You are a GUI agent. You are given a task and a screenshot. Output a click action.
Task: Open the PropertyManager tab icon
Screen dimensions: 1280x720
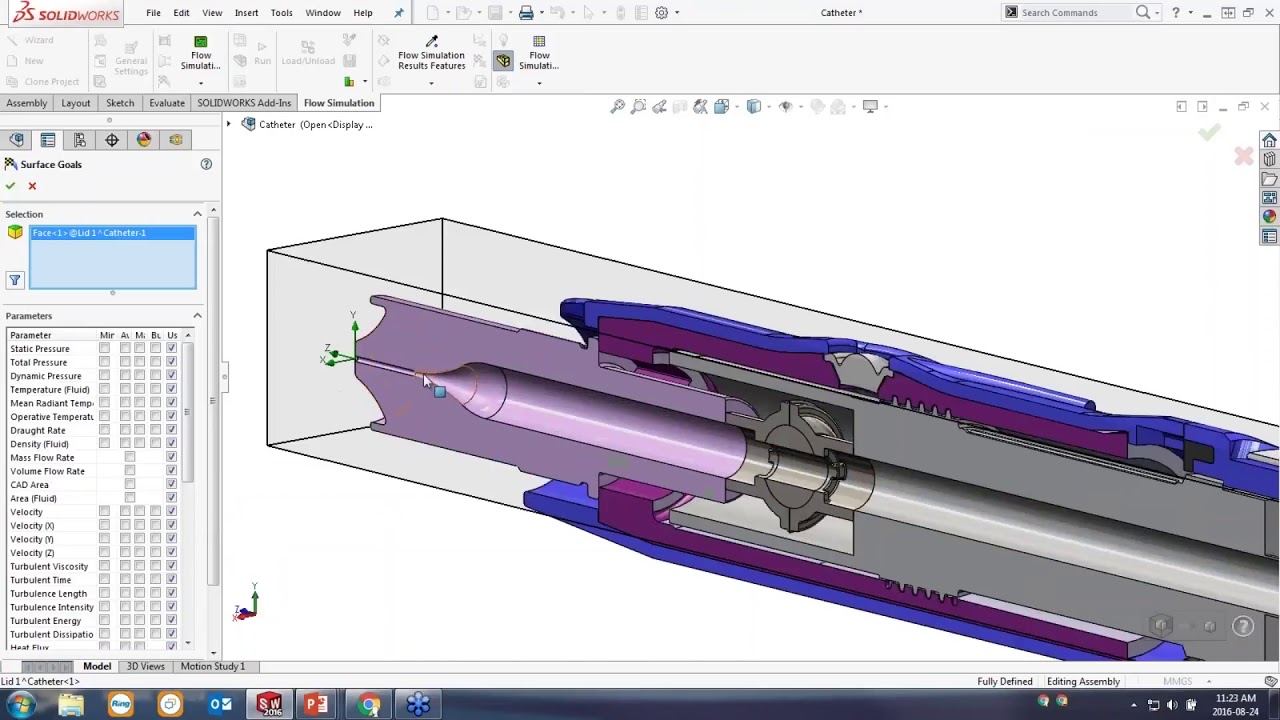tap(48, 140)
